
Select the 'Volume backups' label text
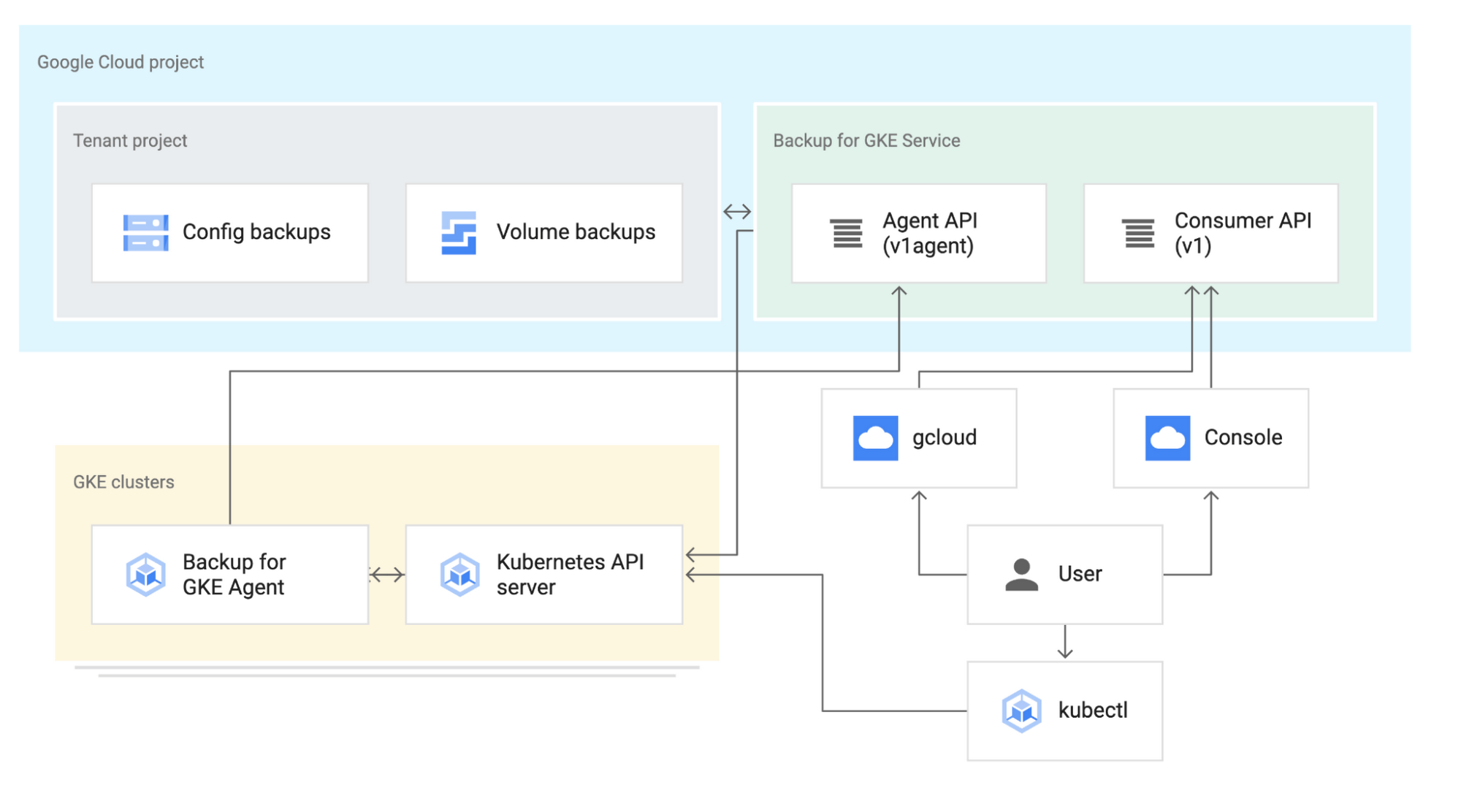(x=576, y=232)
